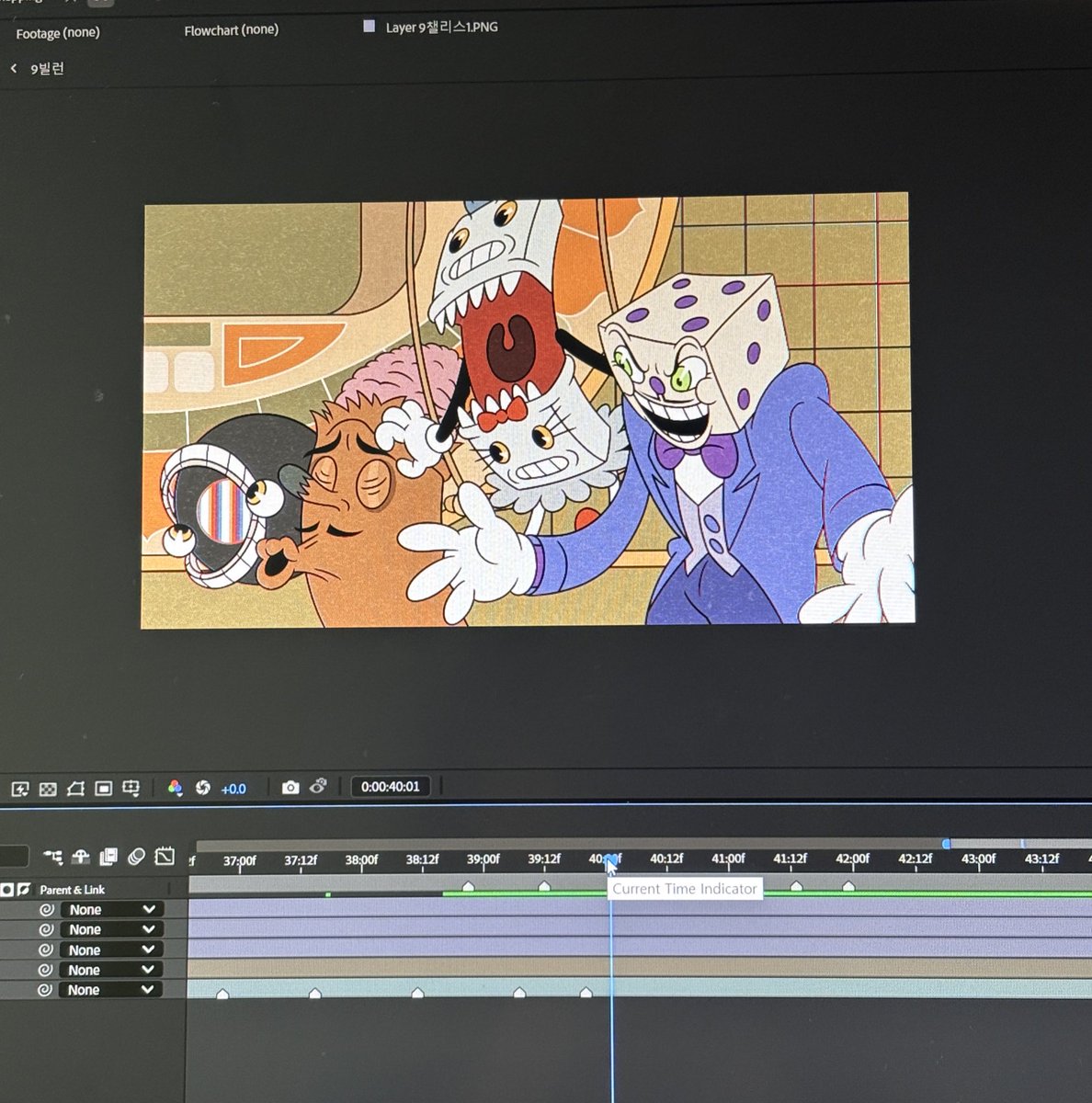Select the marker near 39:12f
1092x1103 pixels.
[x=544, y=886]
